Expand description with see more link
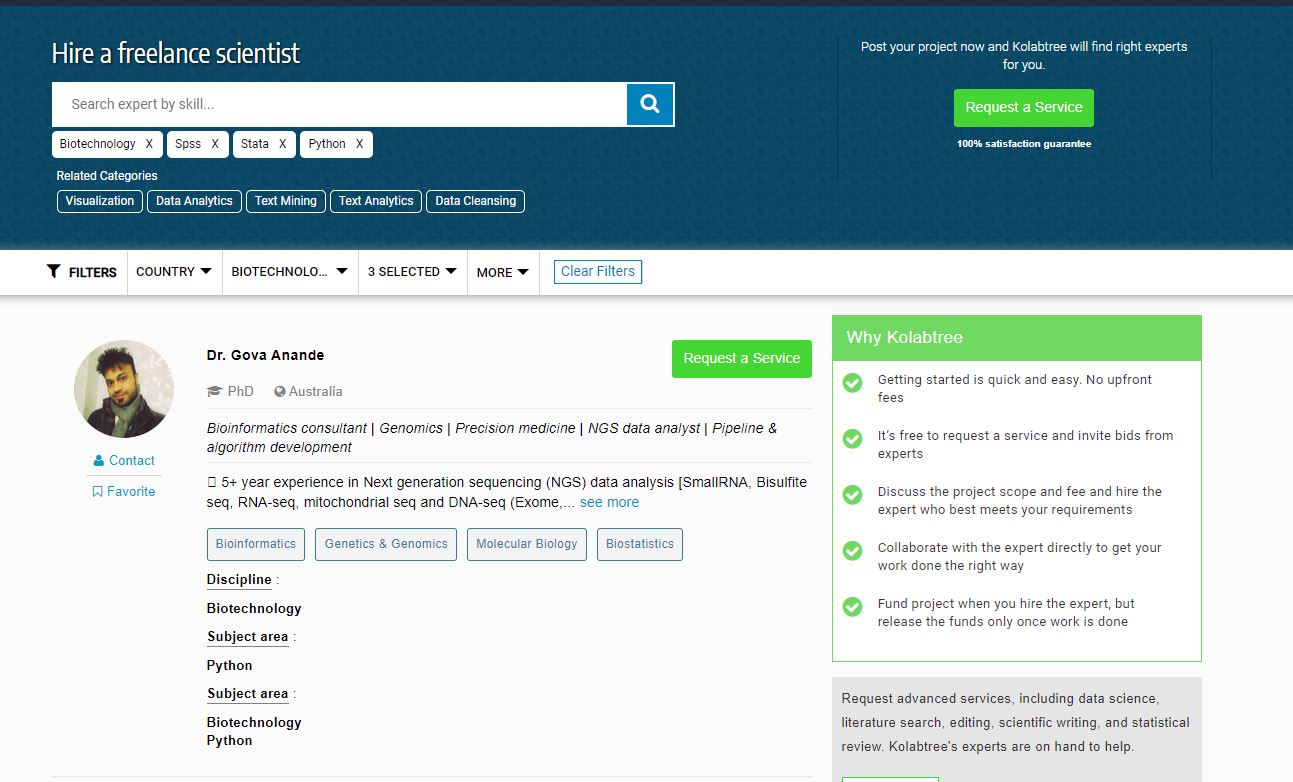The image size is (1293, 782). [609, 502]
